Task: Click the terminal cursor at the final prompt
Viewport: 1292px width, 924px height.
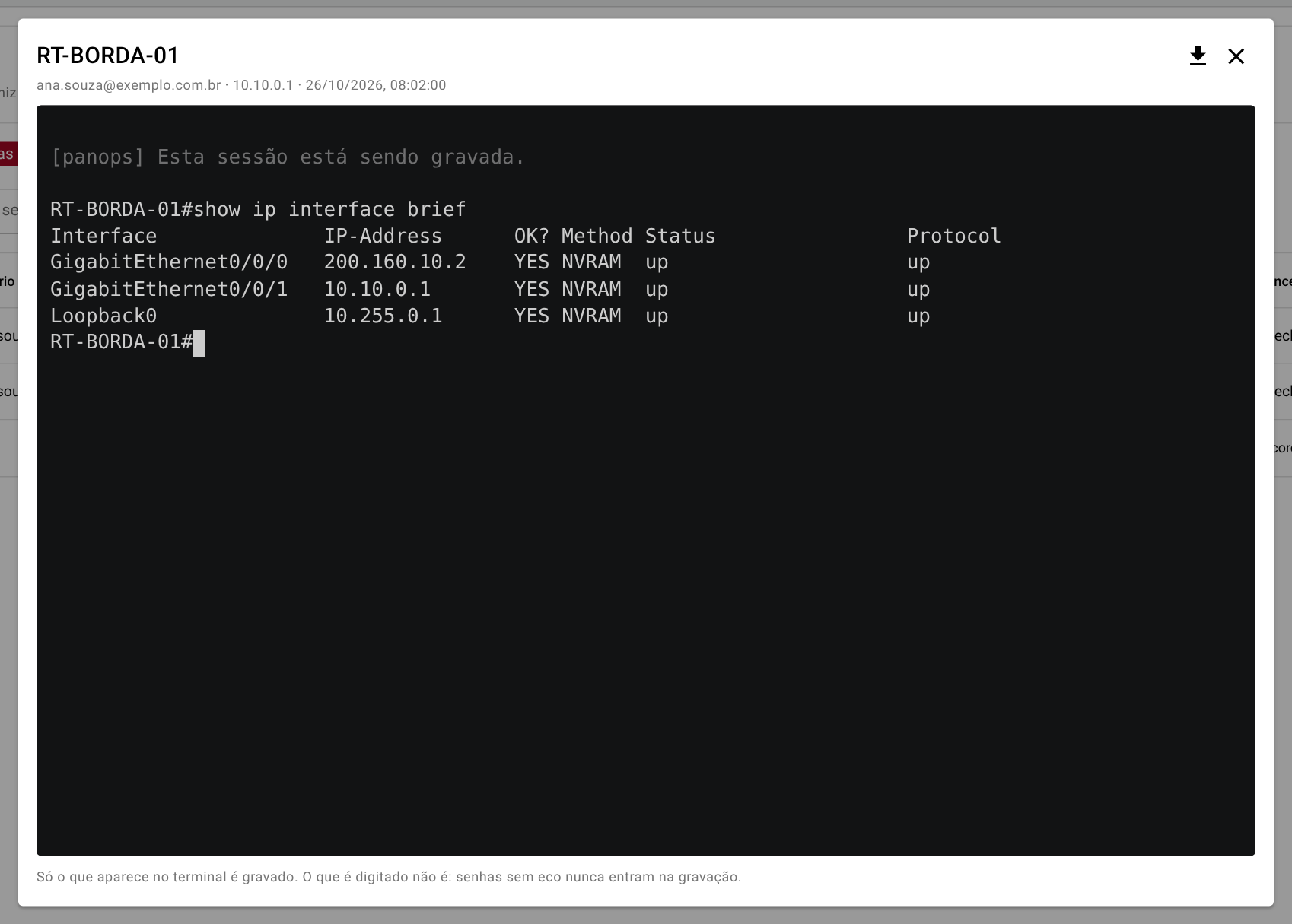Action: click(199, 343)
